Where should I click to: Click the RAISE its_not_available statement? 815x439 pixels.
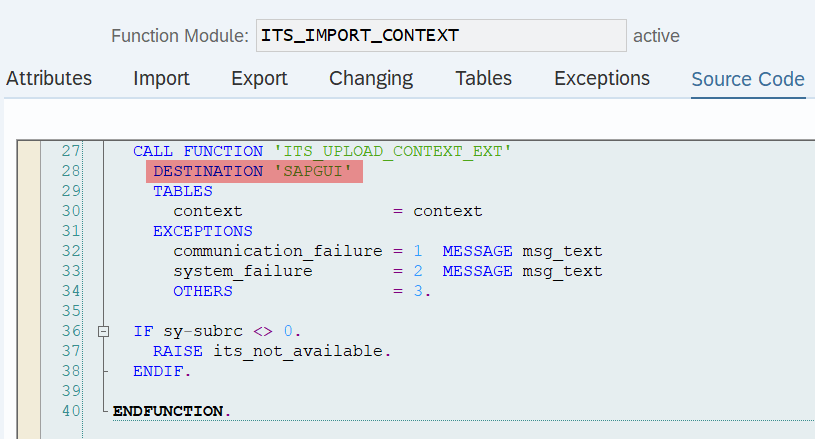coord(272,351)
